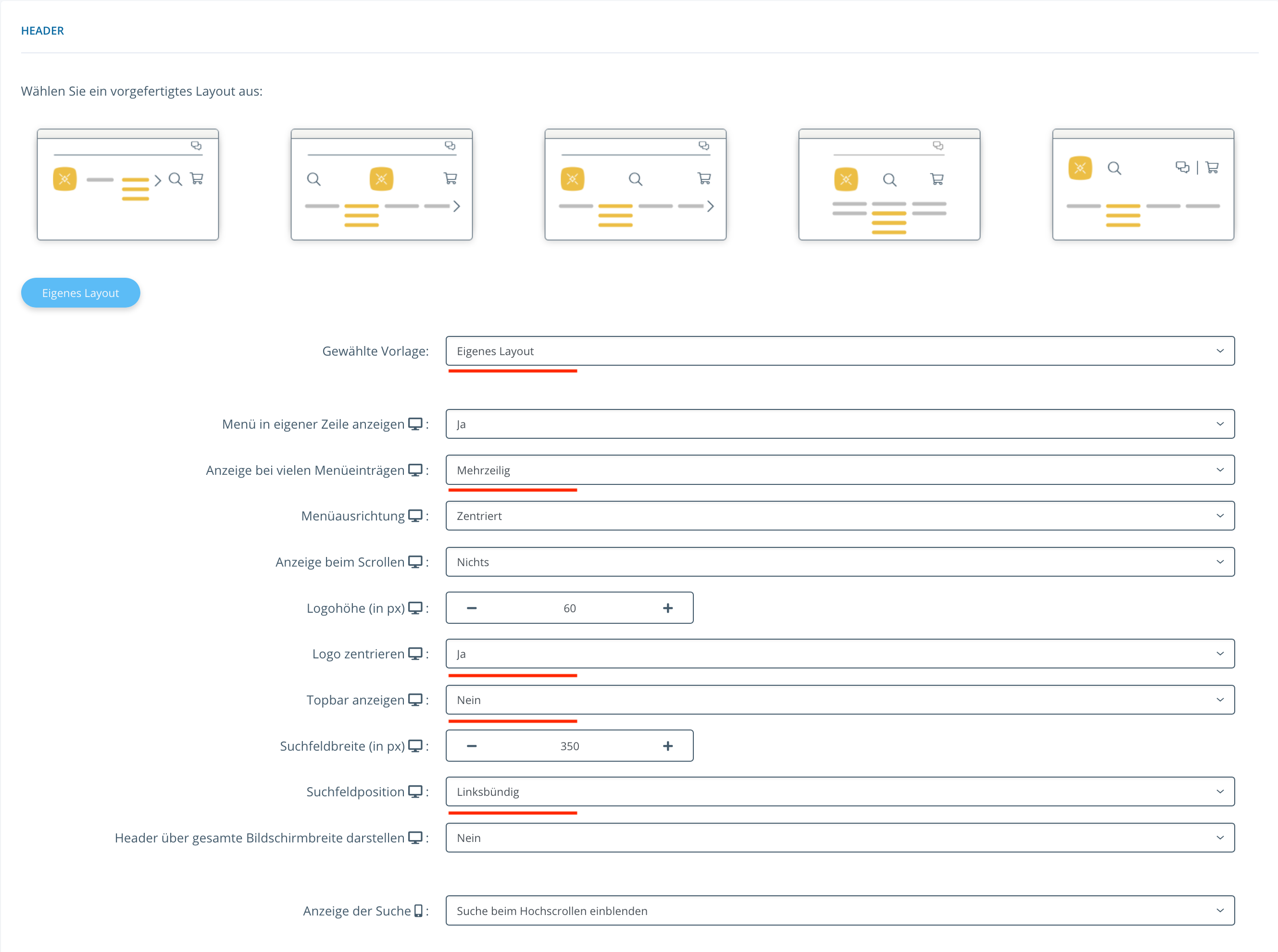Decrease Suchfeldbreite with the minus button
Image resolution: width=1278 pixels, height=952 pixels.
tap(472, 746)
